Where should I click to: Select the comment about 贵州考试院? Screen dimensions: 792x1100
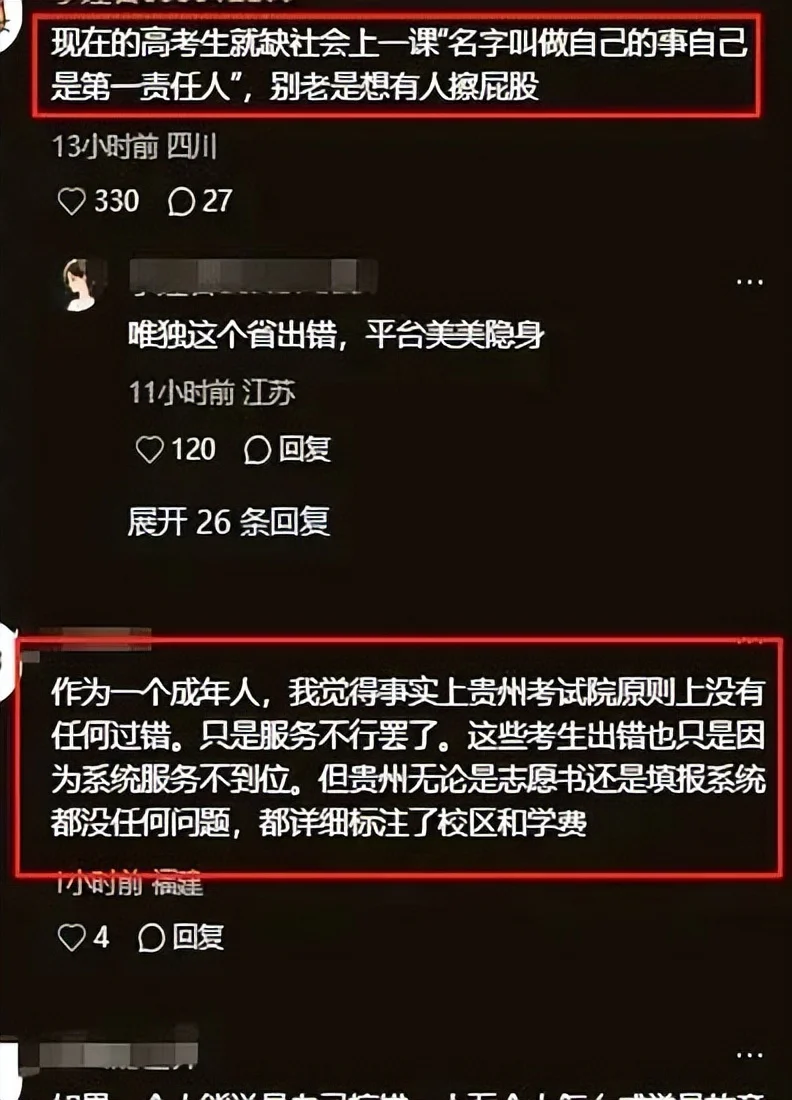(408, 757)
